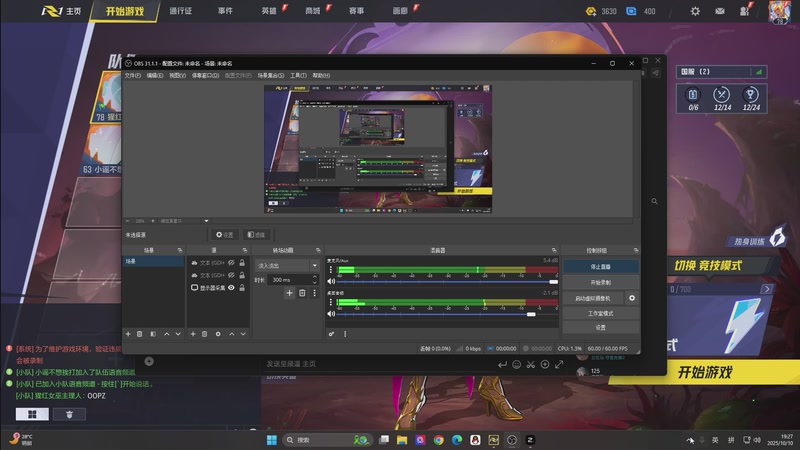Open advanced audio properties gear icon

click(x=331, y=333)
